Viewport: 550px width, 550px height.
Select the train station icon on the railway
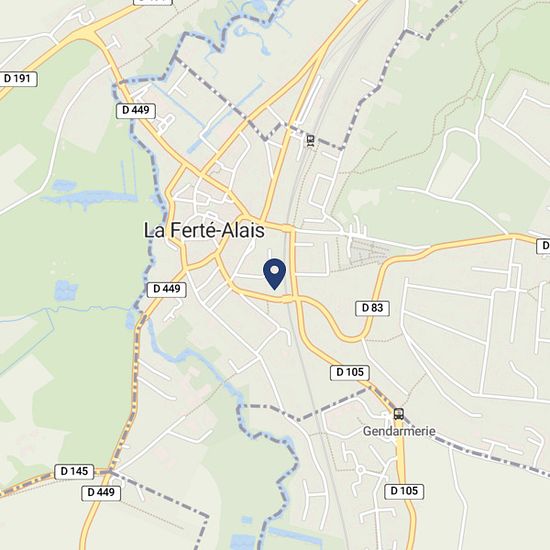310,141
